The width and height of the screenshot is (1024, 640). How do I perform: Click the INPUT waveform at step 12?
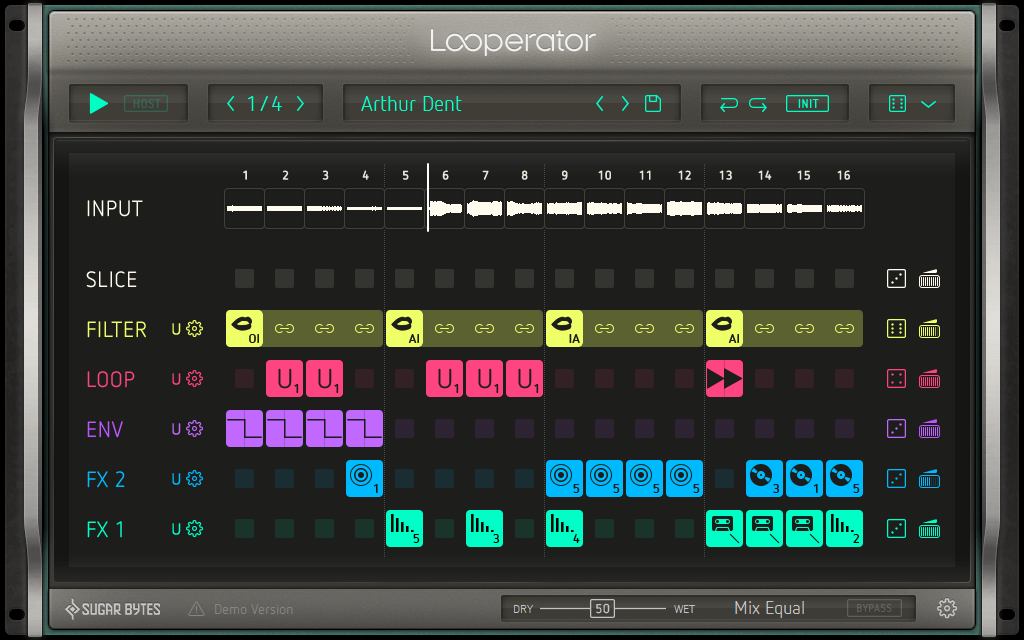point(684,208)
